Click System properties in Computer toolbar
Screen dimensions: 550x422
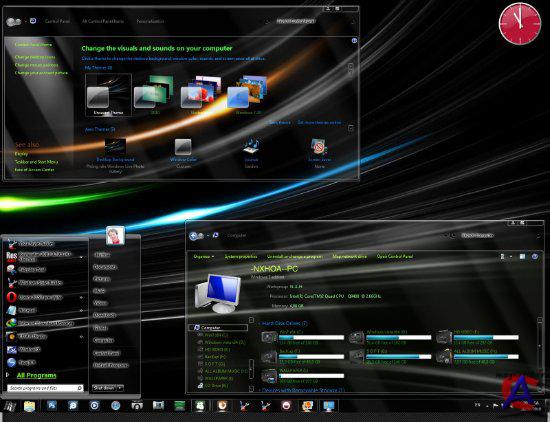coord(241,257)
